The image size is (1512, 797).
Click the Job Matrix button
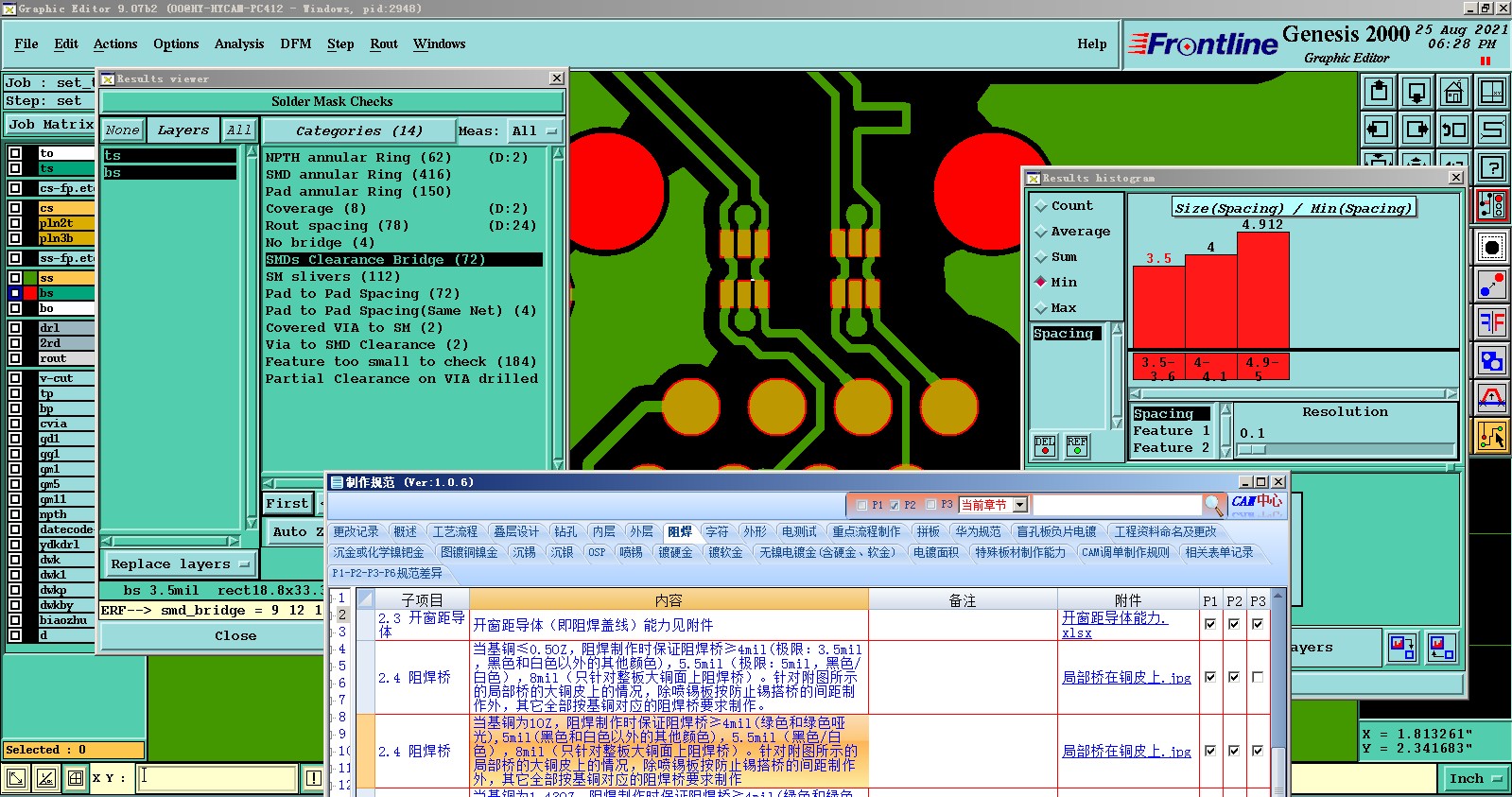tap(50, 124)
